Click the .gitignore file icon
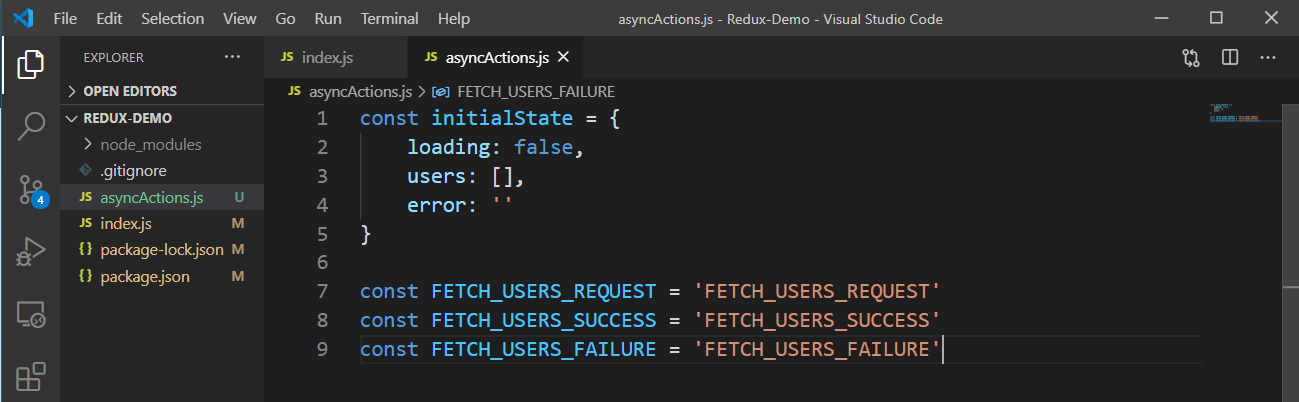The height and width of the screenshot is (402, 1299). click(85, 170)
